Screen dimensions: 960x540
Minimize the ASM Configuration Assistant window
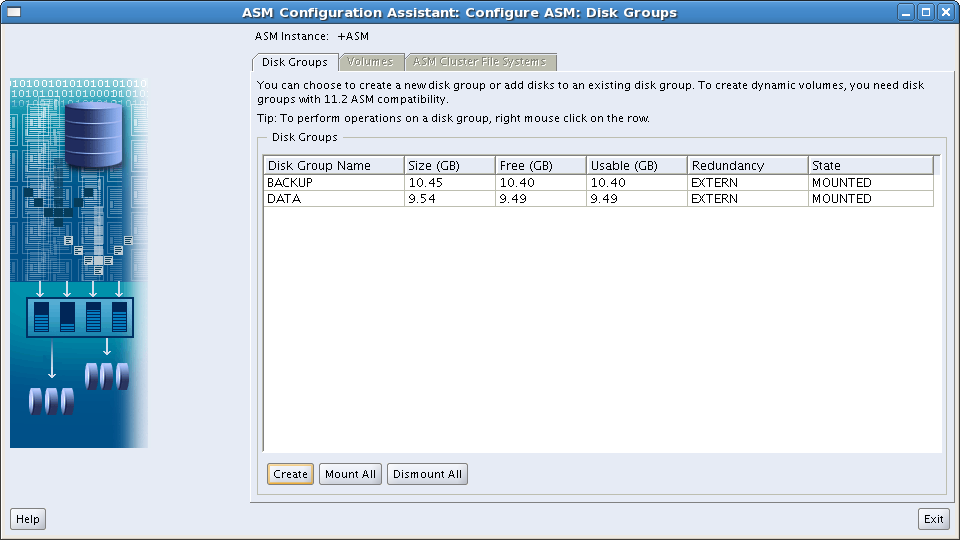coord(906,12)
